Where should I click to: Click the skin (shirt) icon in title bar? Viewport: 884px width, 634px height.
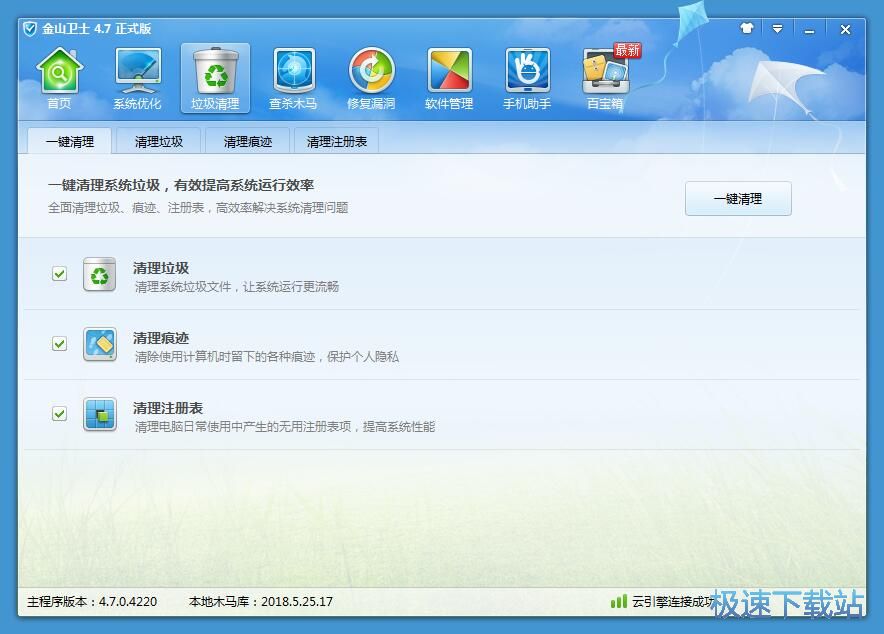(x=746, y=29)
